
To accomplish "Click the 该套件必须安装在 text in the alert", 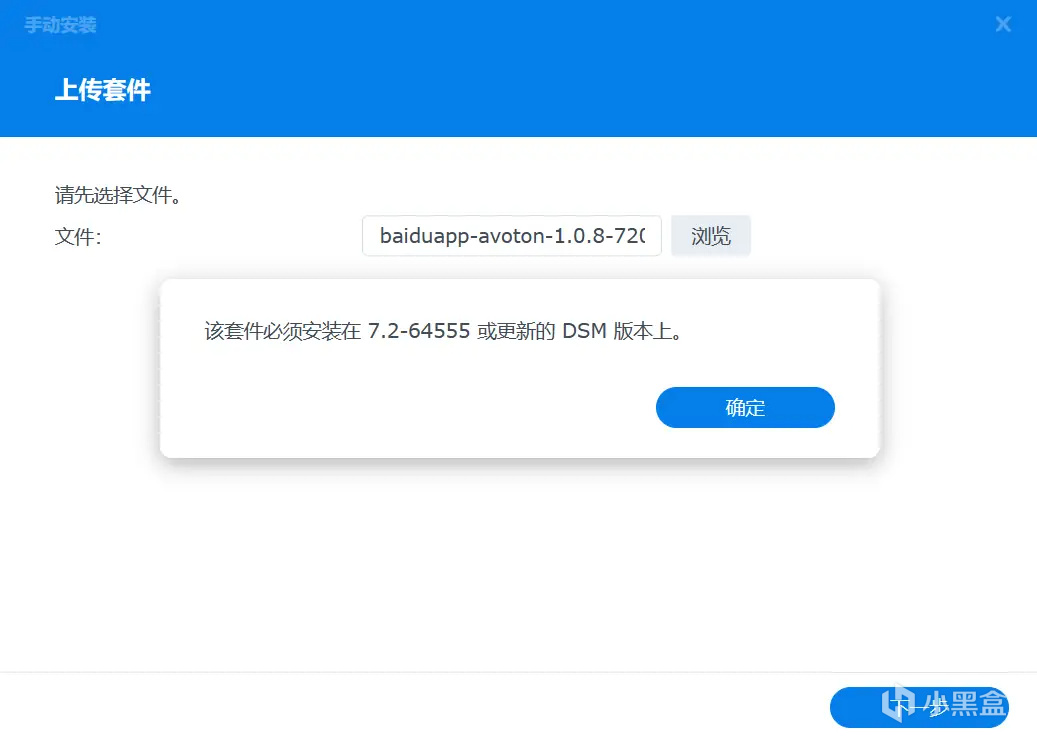I will pos(282,331).
